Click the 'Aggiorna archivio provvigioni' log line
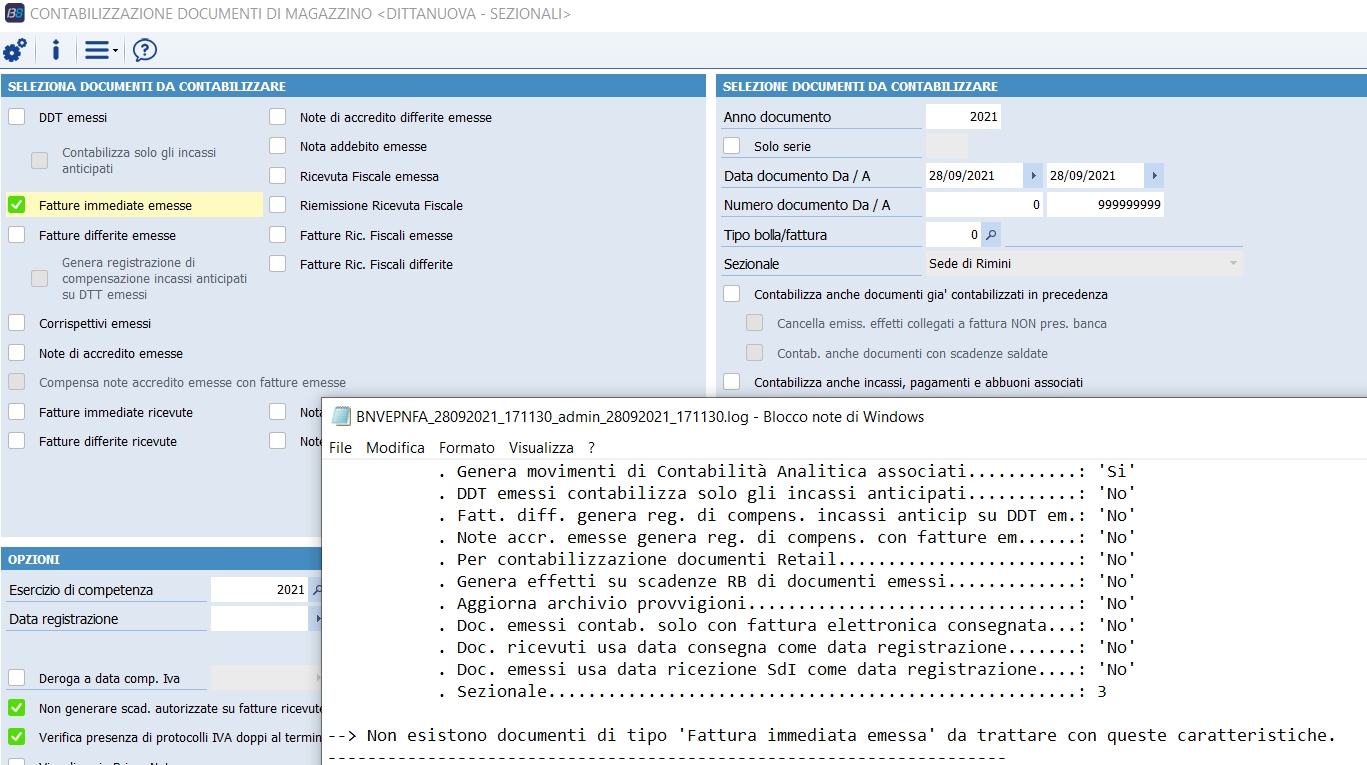 click(x=787, y=603)
